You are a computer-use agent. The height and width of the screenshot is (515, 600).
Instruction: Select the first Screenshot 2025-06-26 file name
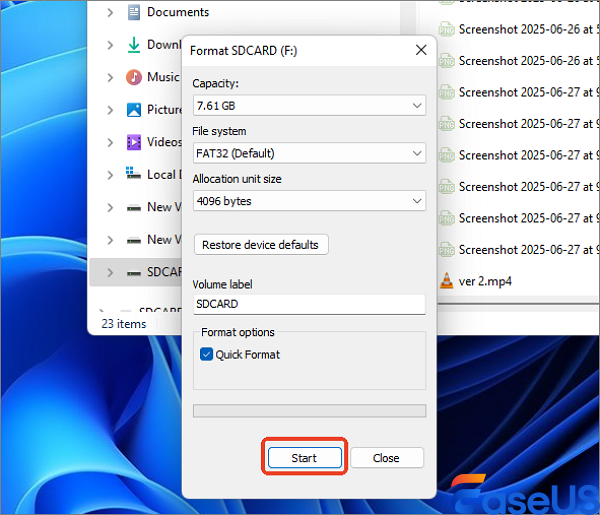coord(529,29)
